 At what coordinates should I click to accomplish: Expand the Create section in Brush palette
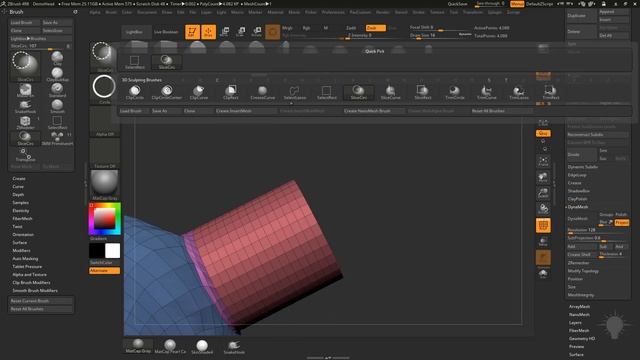[x=19, y=178]
